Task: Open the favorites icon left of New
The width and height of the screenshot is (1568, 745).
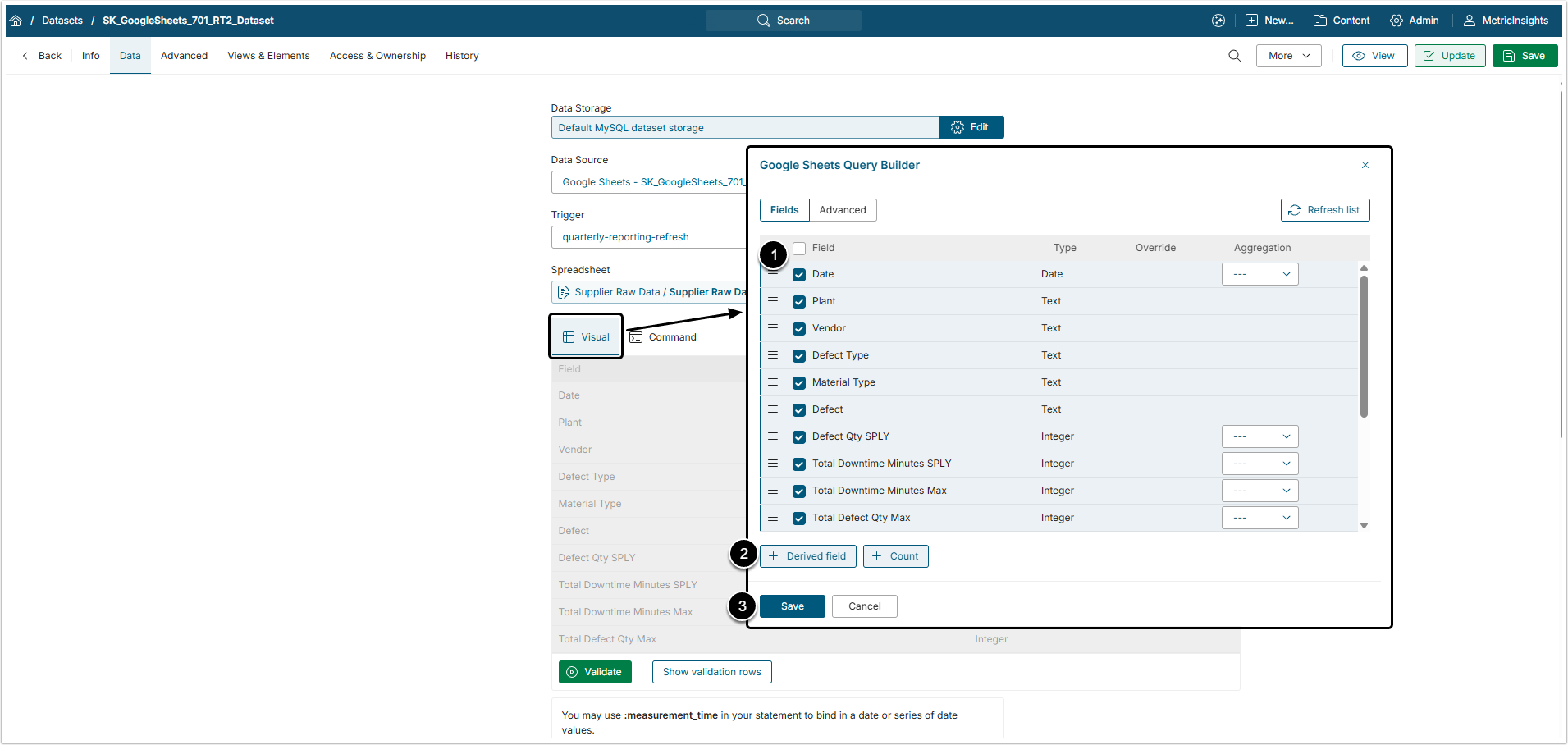Action: [x=1218, y=21]
